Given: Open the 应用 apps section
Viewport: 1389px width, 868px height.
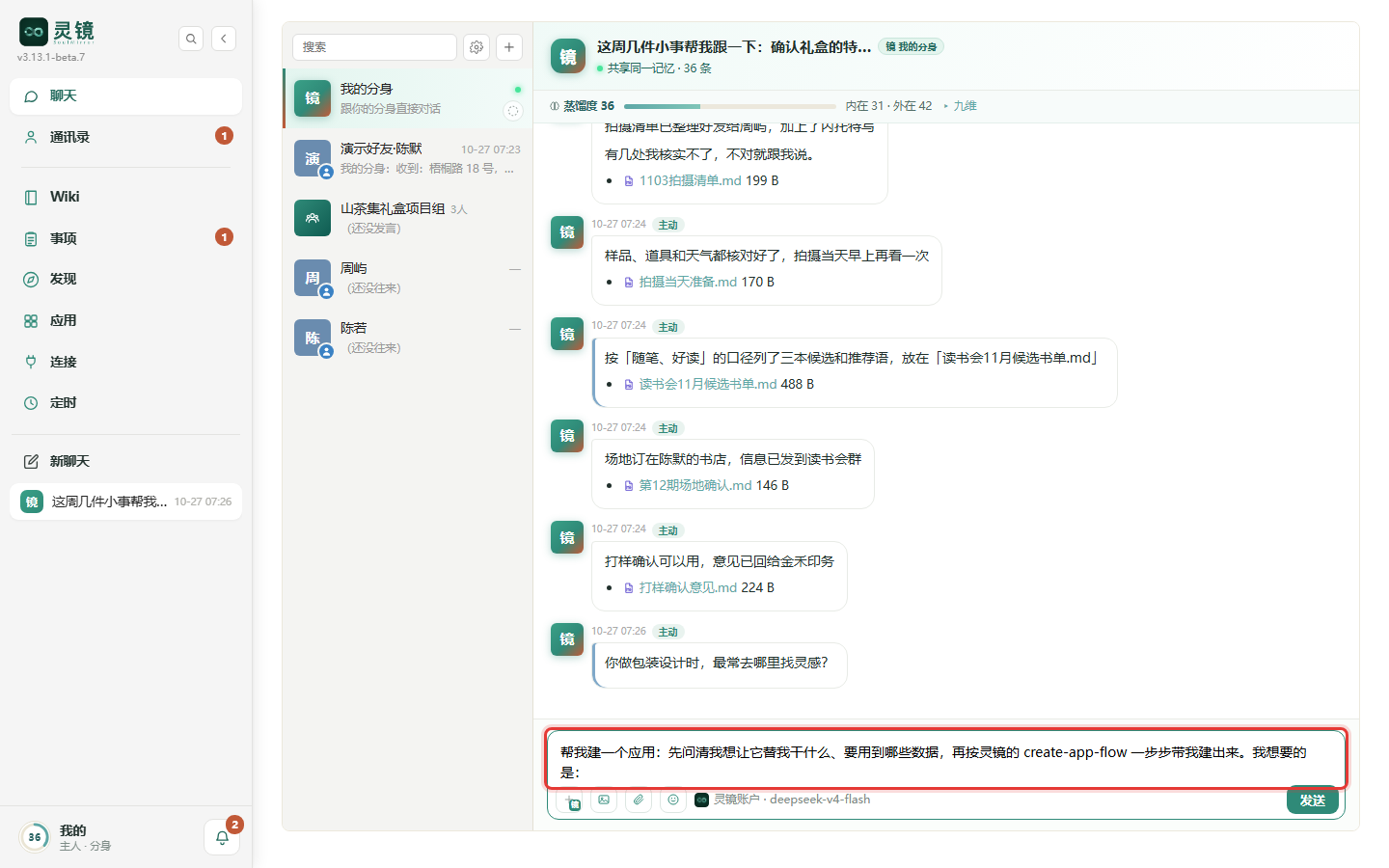Looking at the screenshot, I should (x=125, y=320).
